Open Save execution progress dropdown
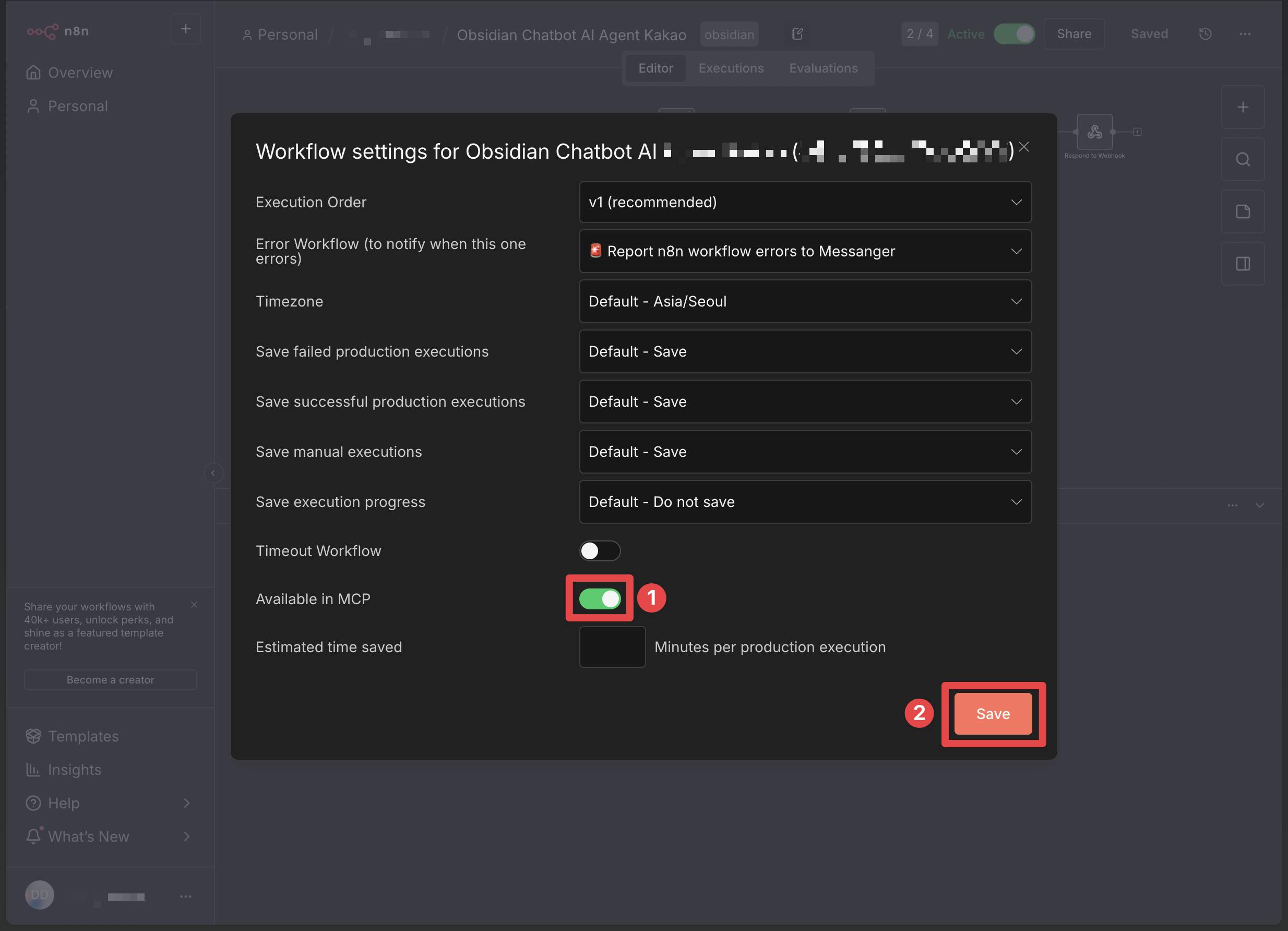The height and width of the screenshot is (931, 1288). point(805,502)
